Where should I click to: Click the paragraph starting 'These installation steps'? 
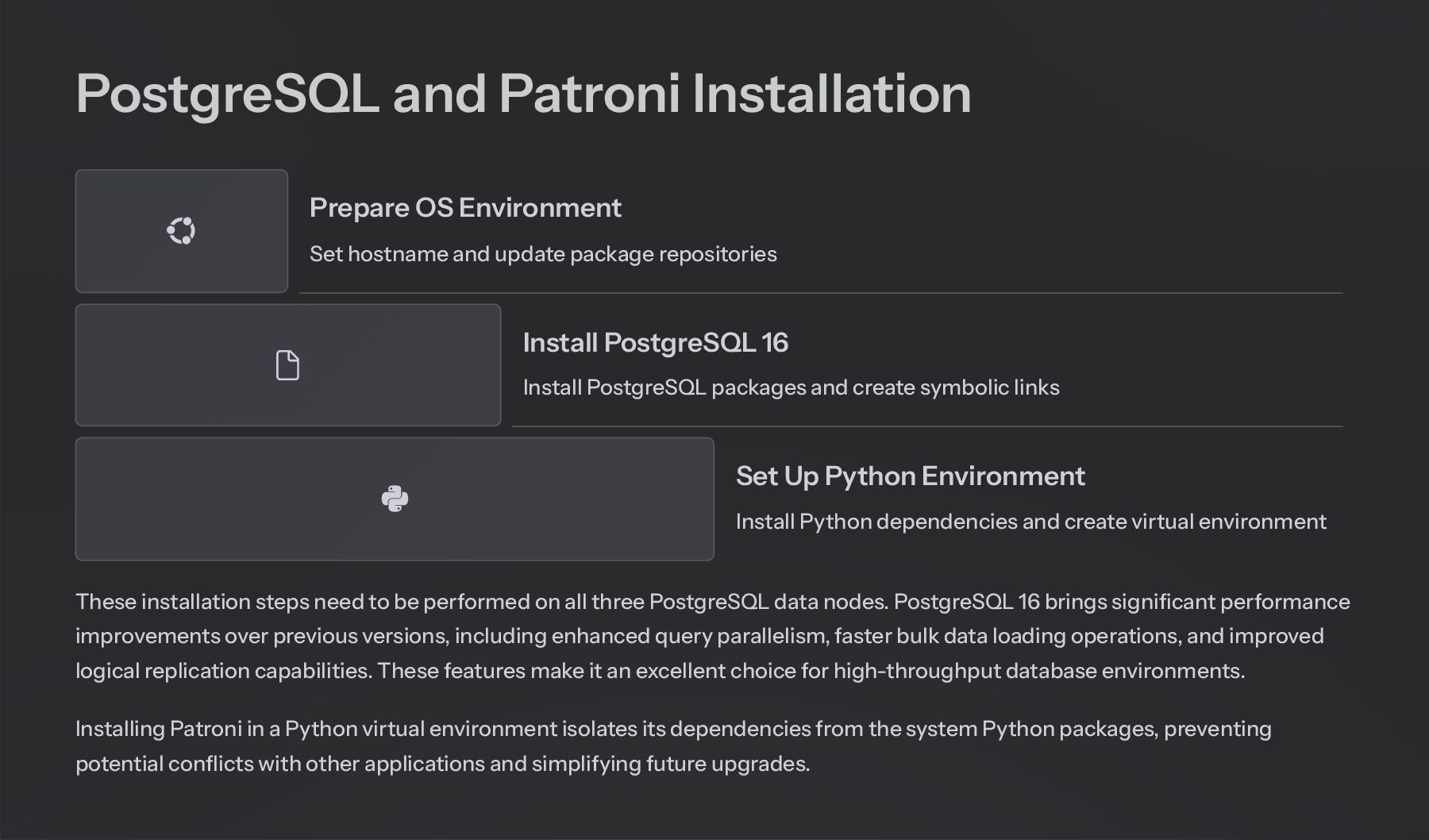tap(713, 636)
